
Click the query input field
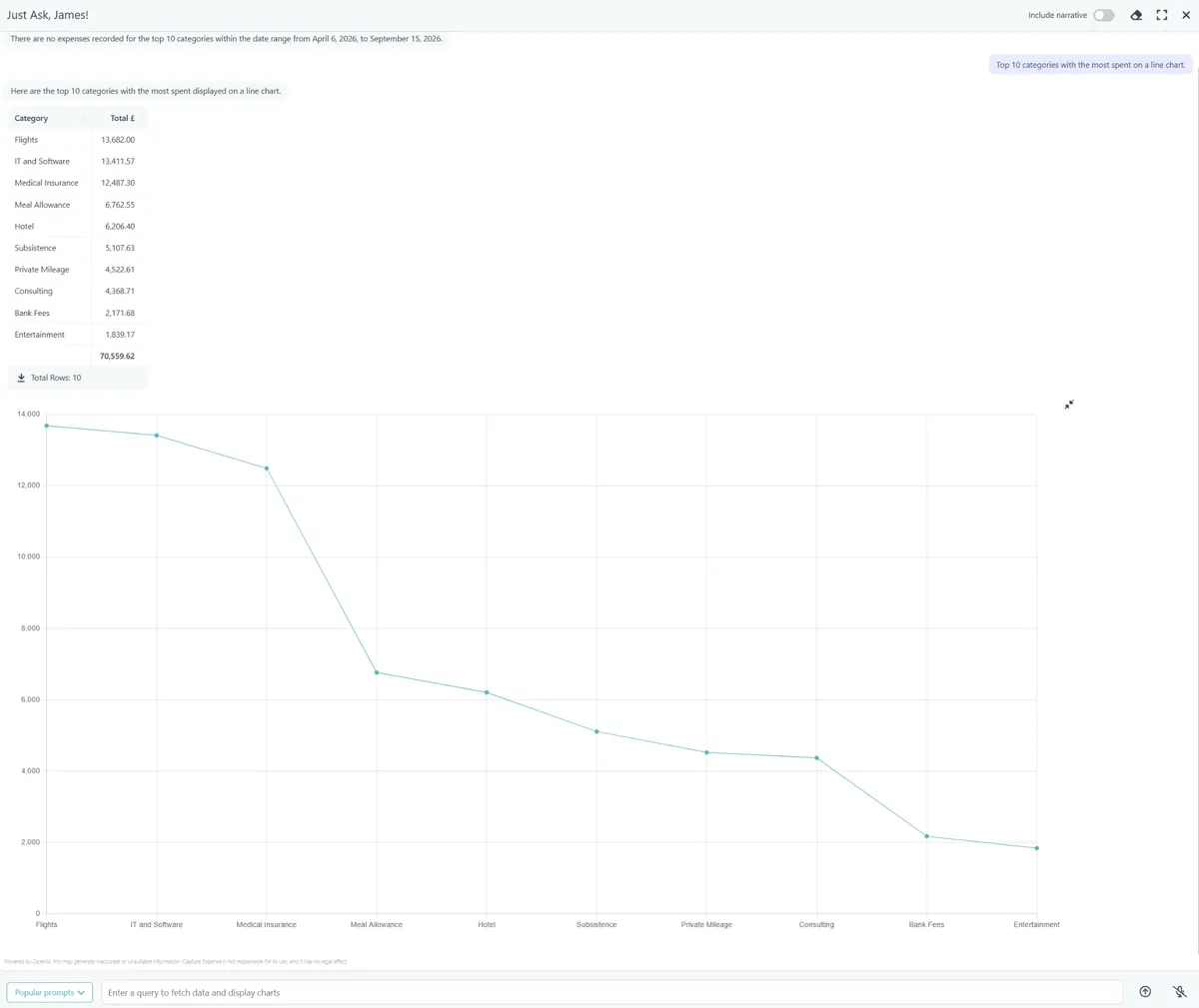[611, 992]
